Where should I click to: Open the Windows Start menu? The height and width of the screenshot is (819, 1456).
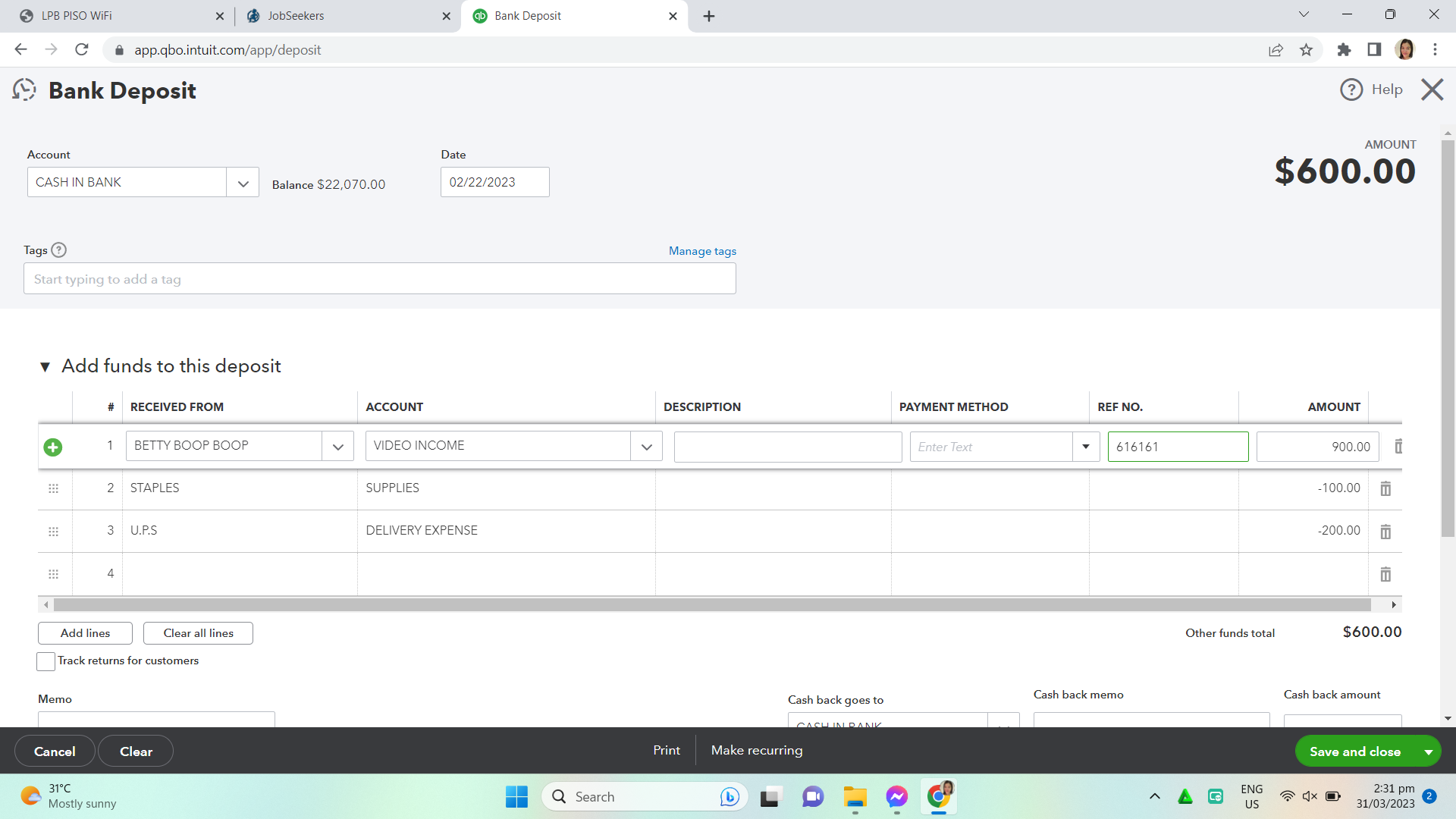click(516, 797)
